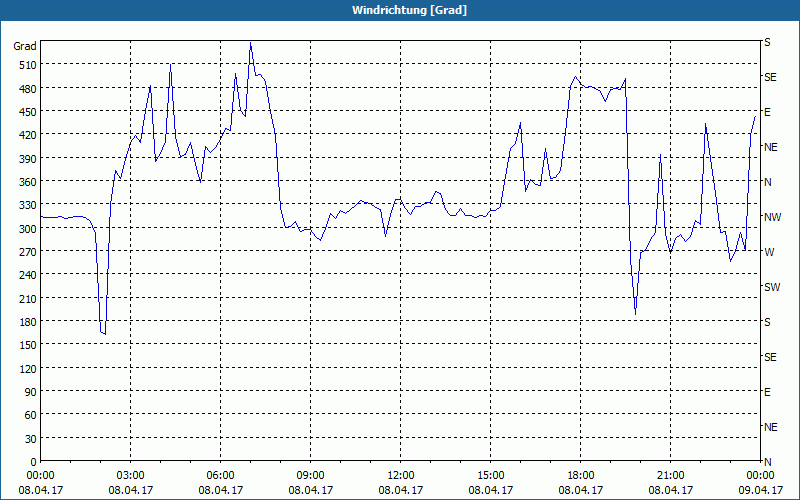Pick the 300 degree tick label
Viewport: 800px width, 500px height.
pos(28,229)
